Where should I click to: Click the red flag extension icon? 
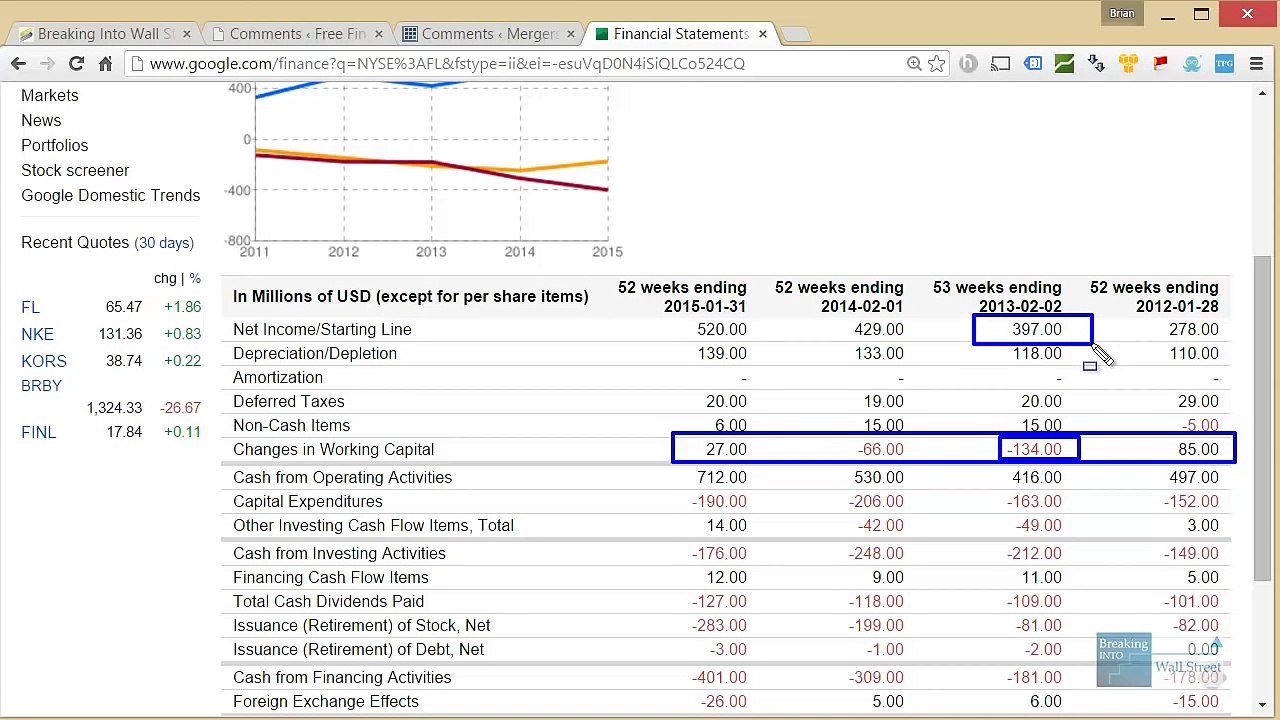[x=1160, y=64]
